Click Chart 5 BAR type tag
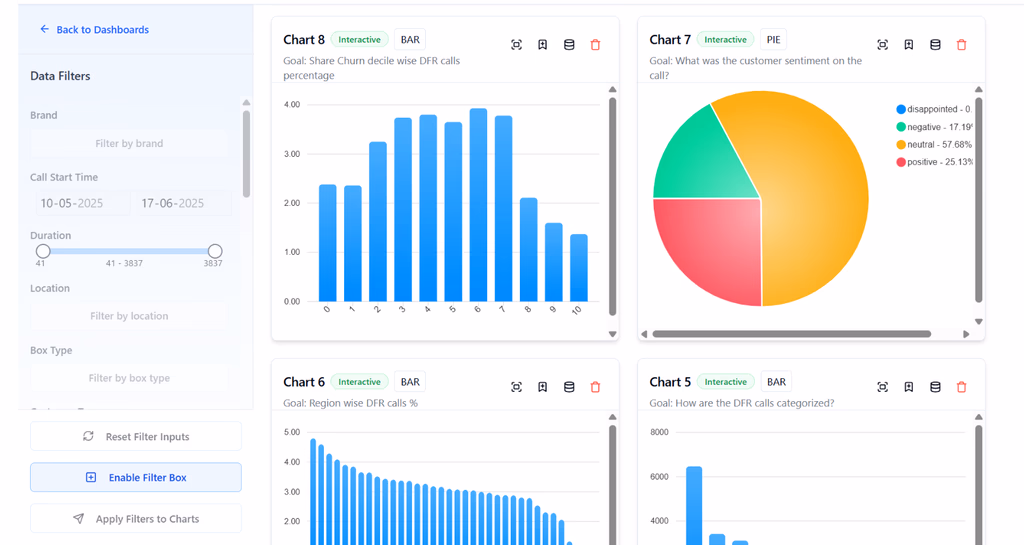1024x545 pixels. (x=776, y=382)
